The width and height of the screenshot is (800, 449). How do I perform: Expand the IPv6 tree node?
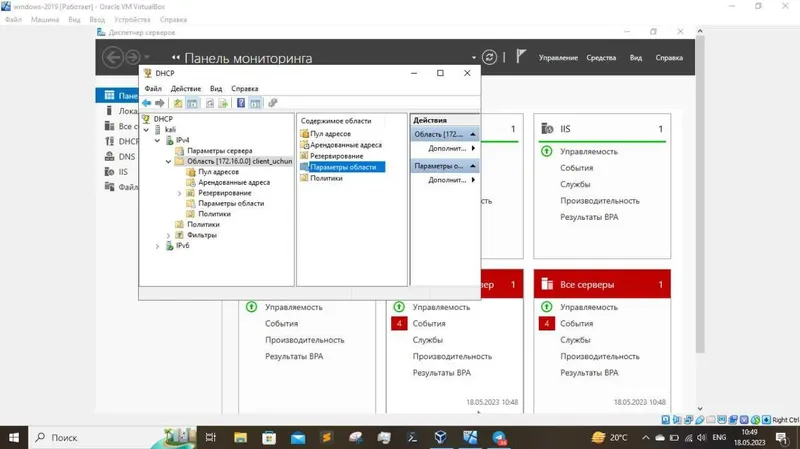[157, 246]
